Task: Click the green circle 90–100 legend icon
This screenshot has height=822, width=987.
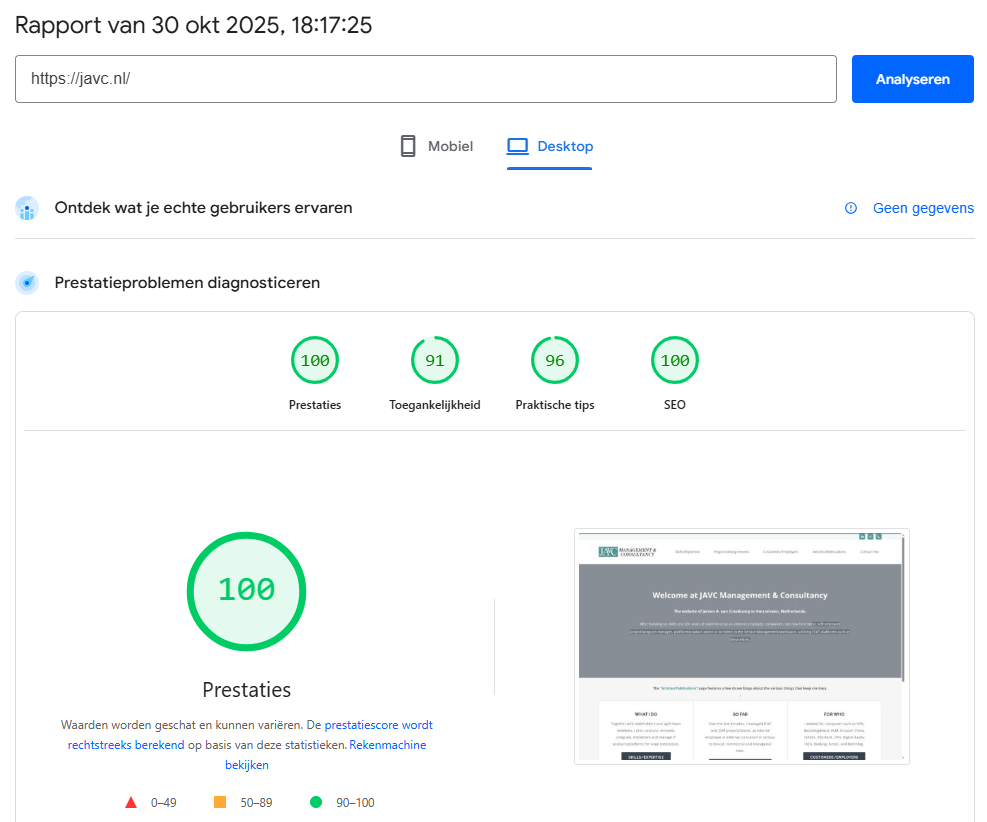Action: pos(316,802)
